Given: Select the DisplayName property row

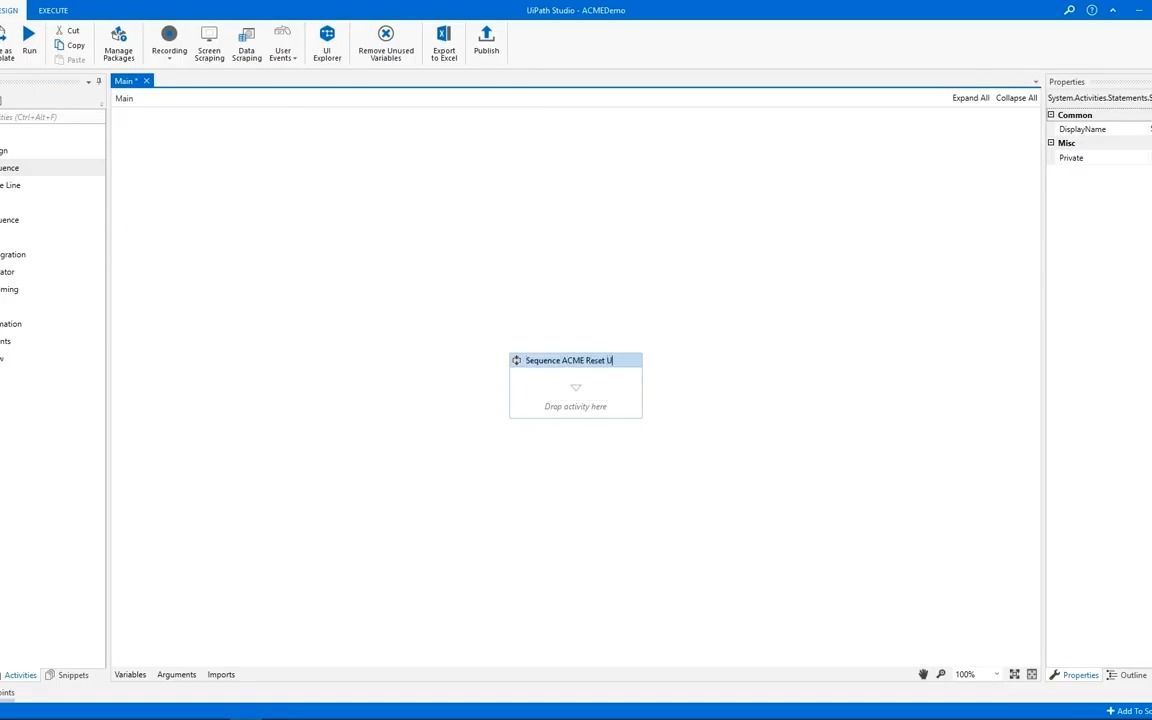Looking at the screenshot, I should click(x=1100, y=129).
